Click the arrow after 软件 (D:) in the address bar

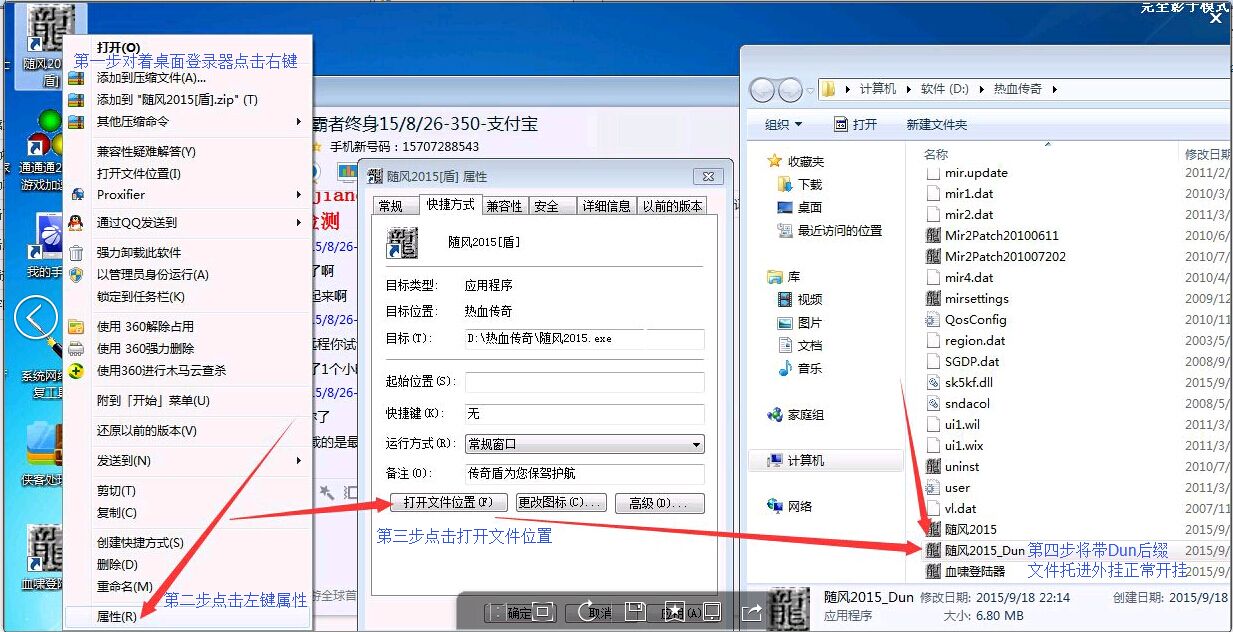980,90
